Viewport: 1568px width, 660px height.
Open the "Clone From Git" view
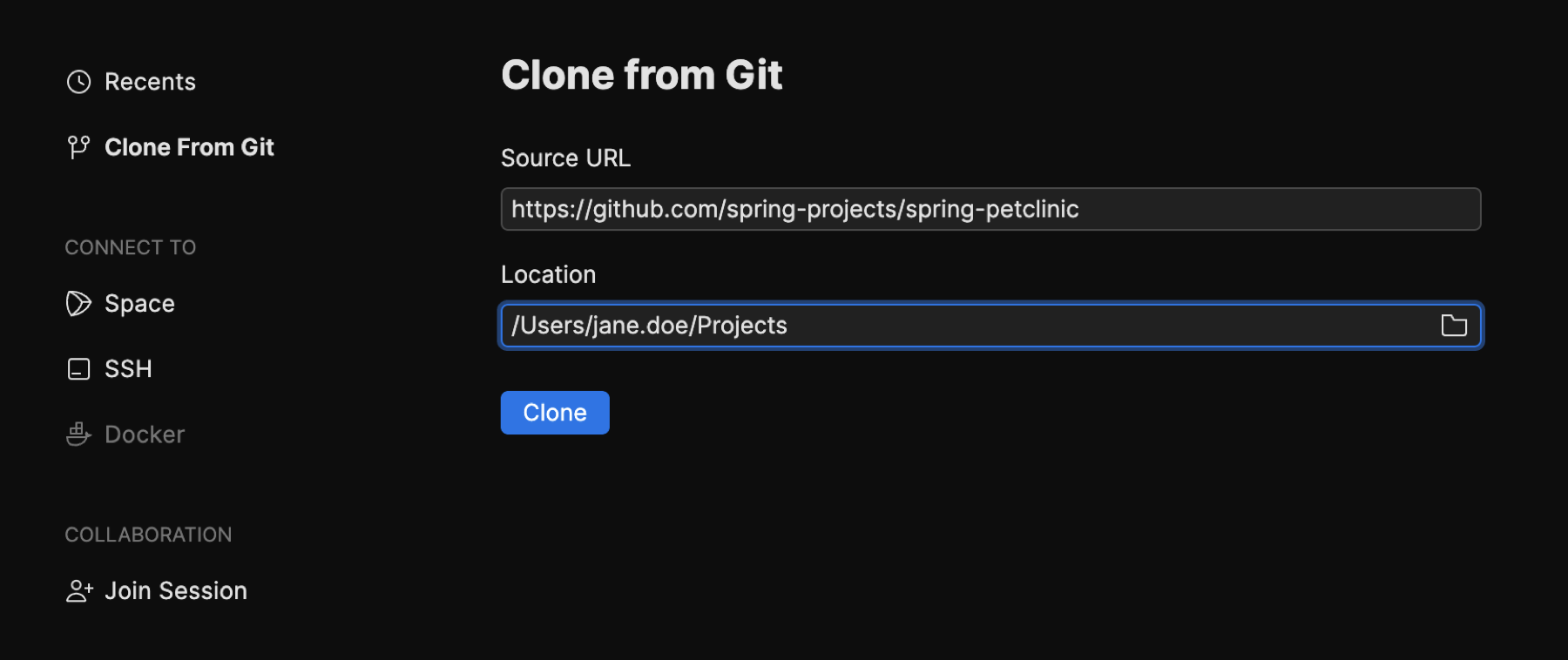pyautogui.click(x=189, y=146)
